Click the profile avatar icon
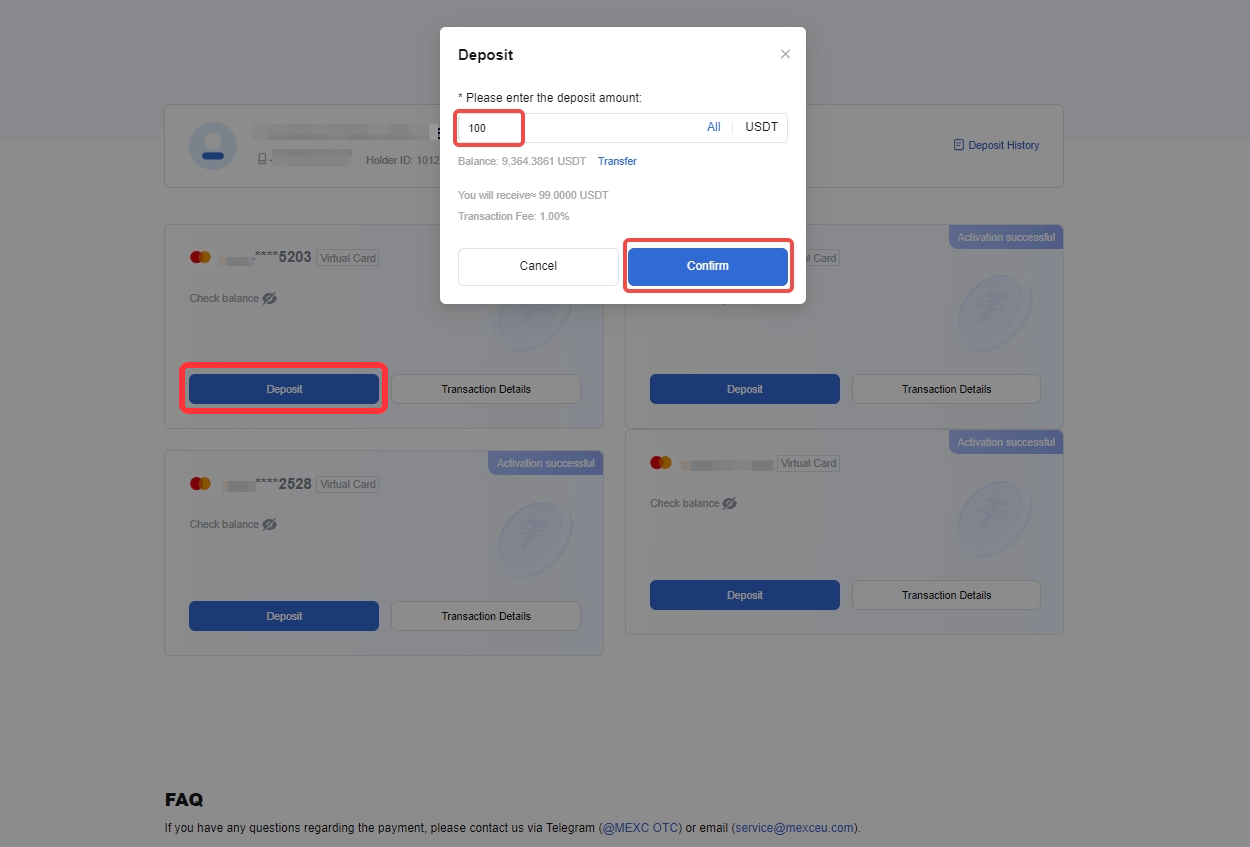 pos(213,146)
